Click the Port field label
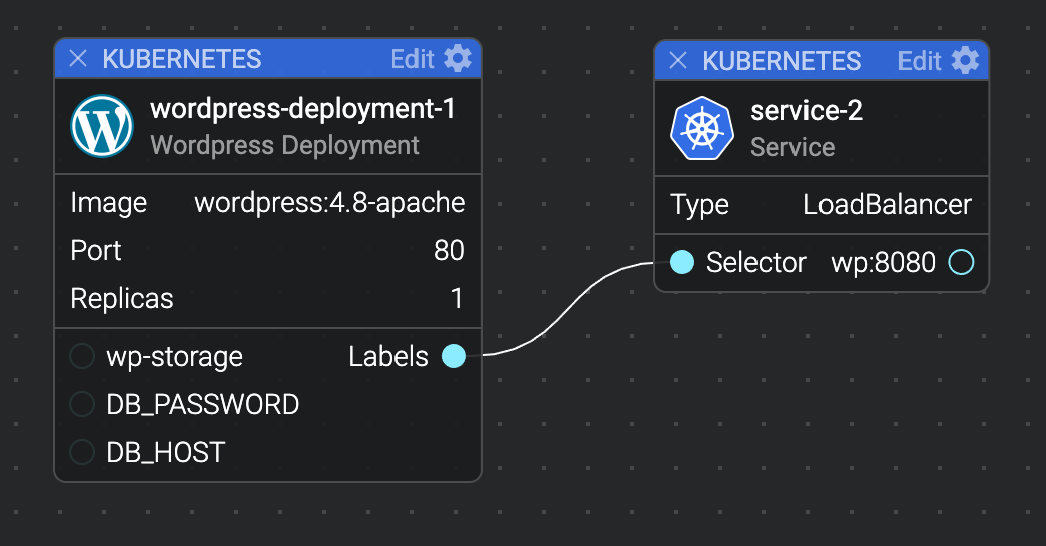This screenshot has height=546, width=1046. tap(95, 250)
